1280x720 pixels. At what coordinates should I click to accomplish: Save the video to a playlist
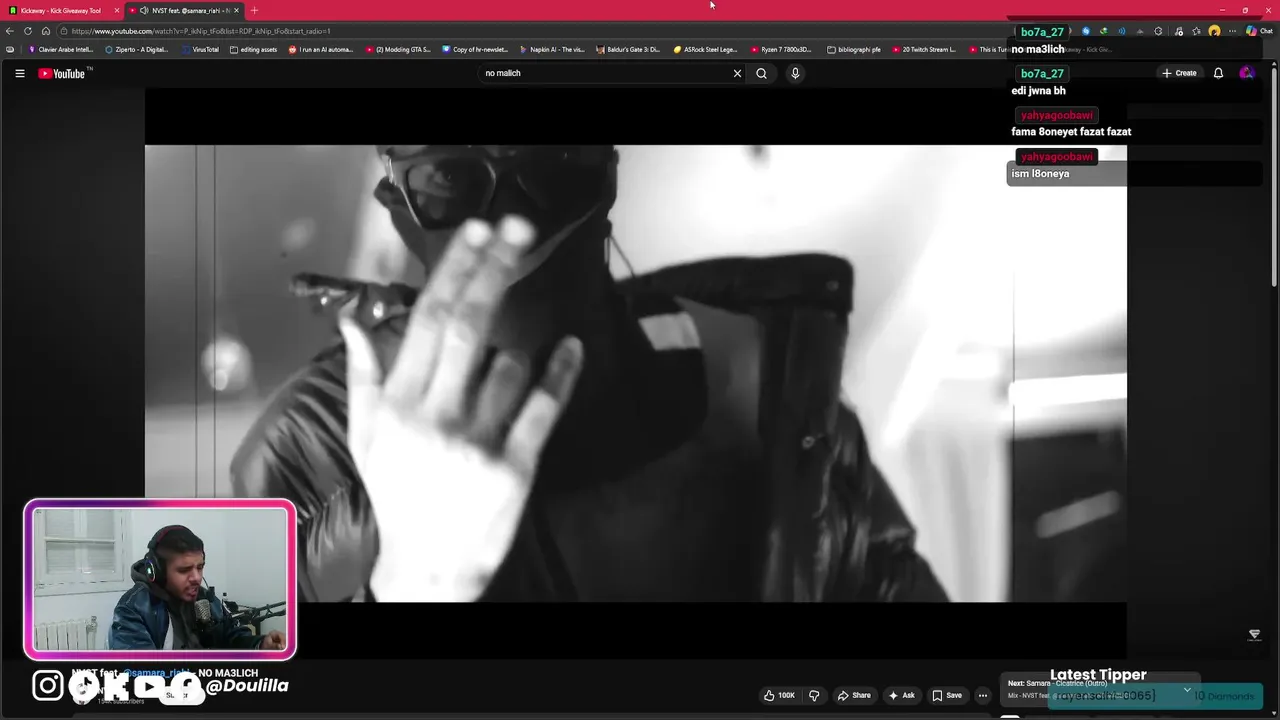click(947, 695)
